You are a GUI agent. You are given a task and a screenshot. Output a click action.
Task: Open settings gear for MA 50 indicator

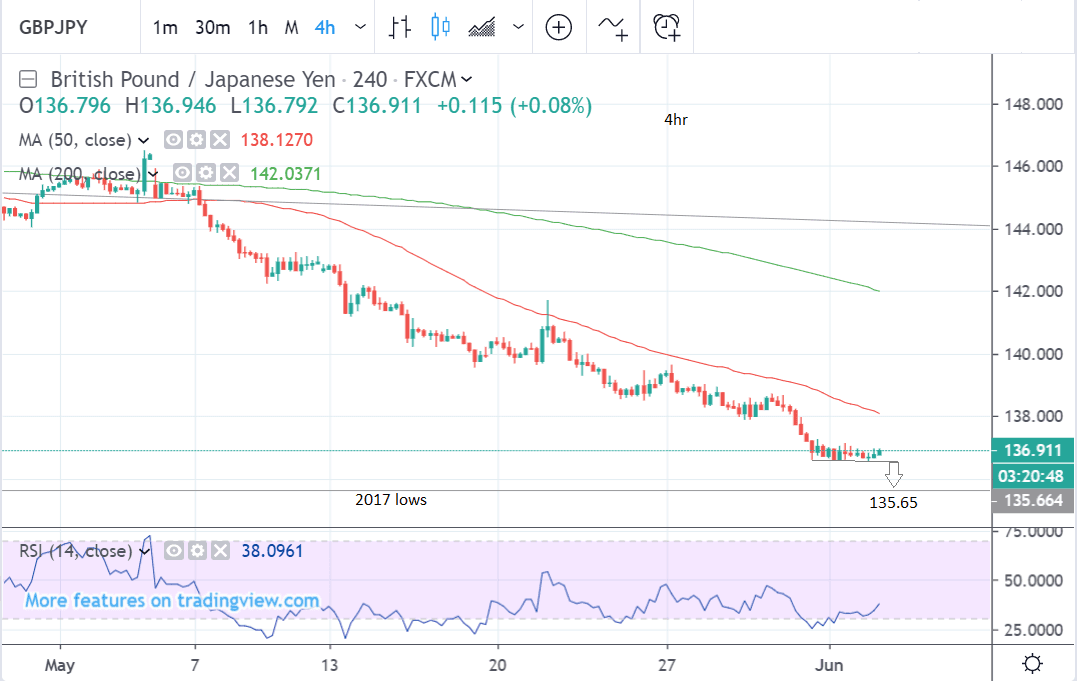tap(196, 140)
